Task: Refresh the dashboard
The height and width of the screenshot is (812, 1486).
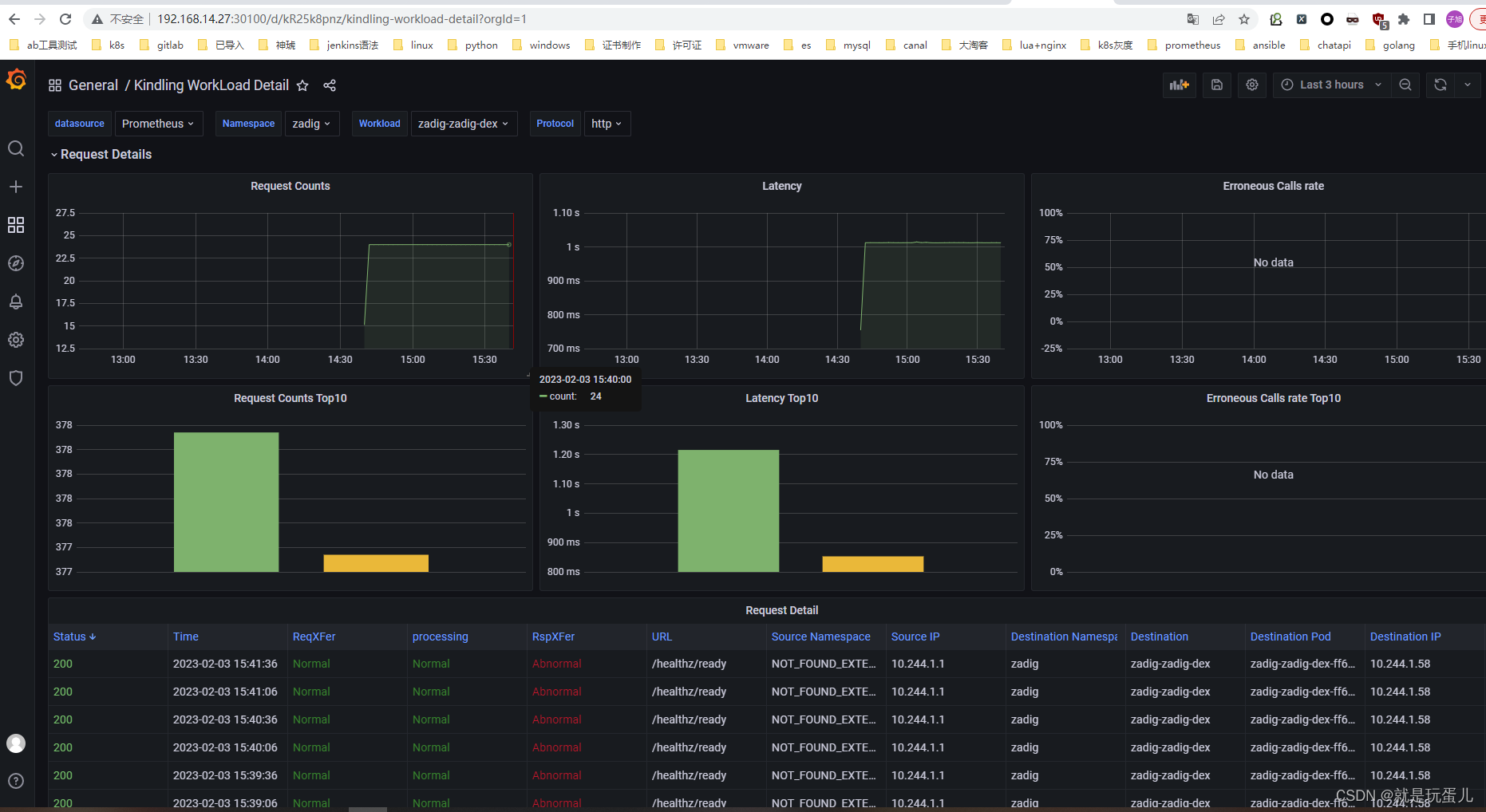Action: (1441, 85)
